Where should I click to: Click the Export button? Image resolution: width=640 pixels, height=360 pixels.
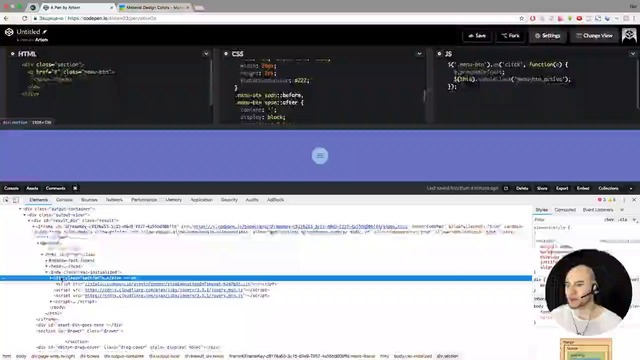[562, 188]
